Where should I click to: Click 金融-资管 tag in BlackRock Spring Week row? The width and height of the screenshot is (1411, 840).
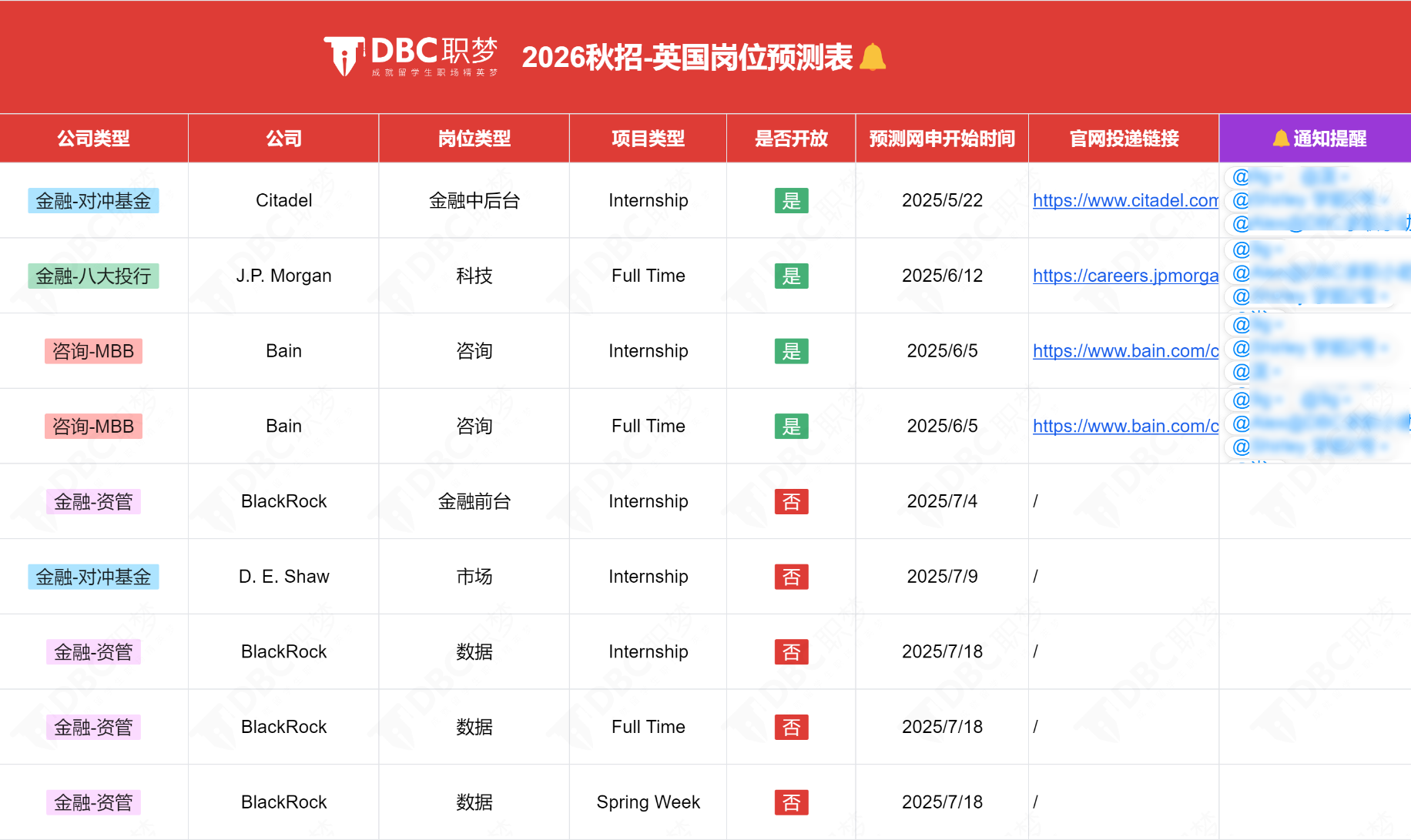[x=93, y=802]
